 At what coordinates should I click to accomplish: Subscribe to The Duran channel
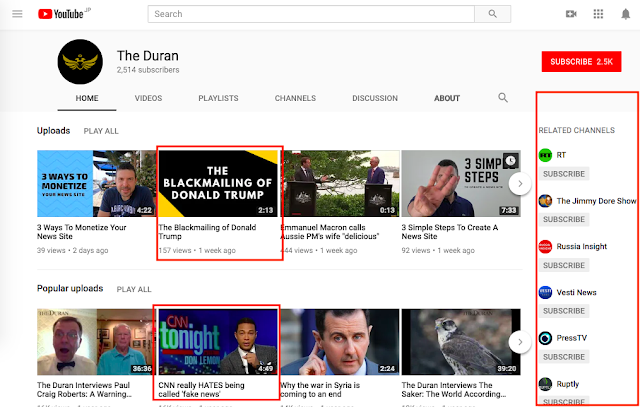pyautogui.click(x=581, y=62)
